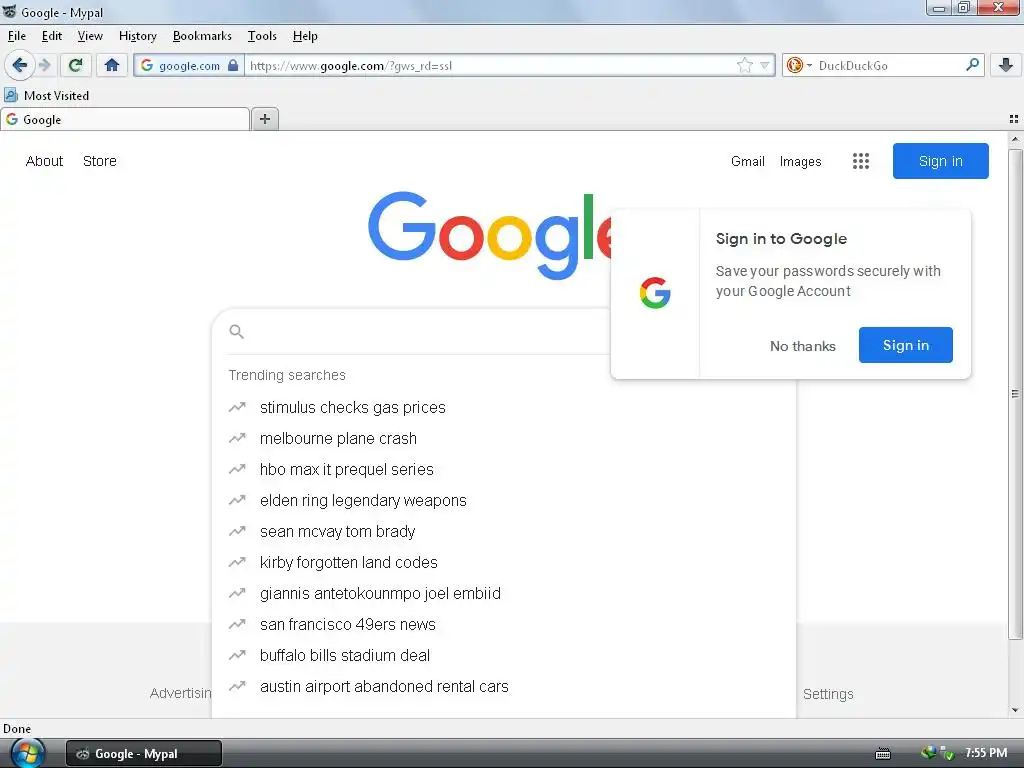Click the magnifier in DuckDuckGo search box
This screenshot has width=1024, height=768.
[x=972, y=65]
